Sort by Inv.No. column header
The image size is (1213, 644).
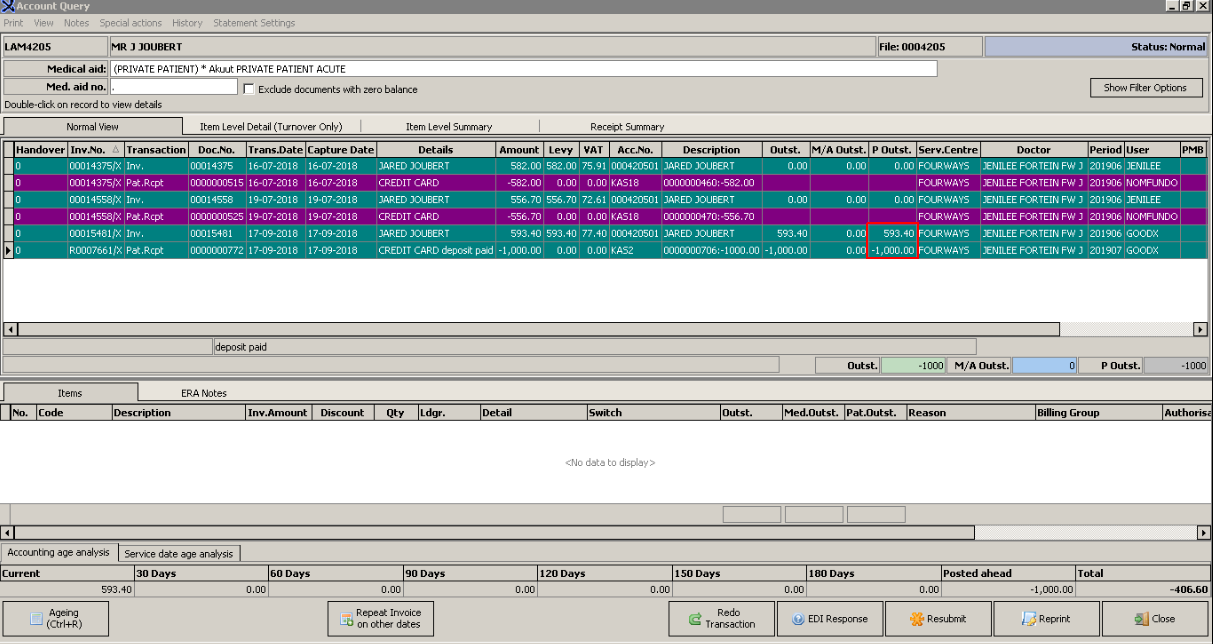click(x=87, y=150)
